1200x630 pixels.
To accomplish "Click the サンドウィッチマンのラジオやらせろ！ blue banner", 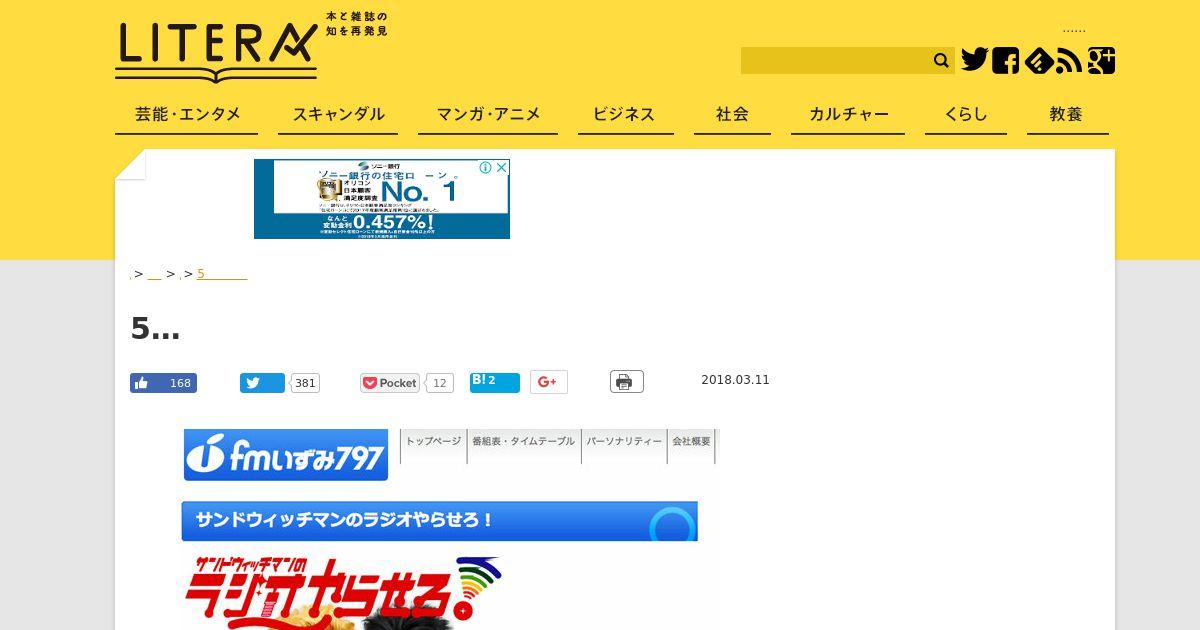I will pyautogui.click(x=439, y=521).
